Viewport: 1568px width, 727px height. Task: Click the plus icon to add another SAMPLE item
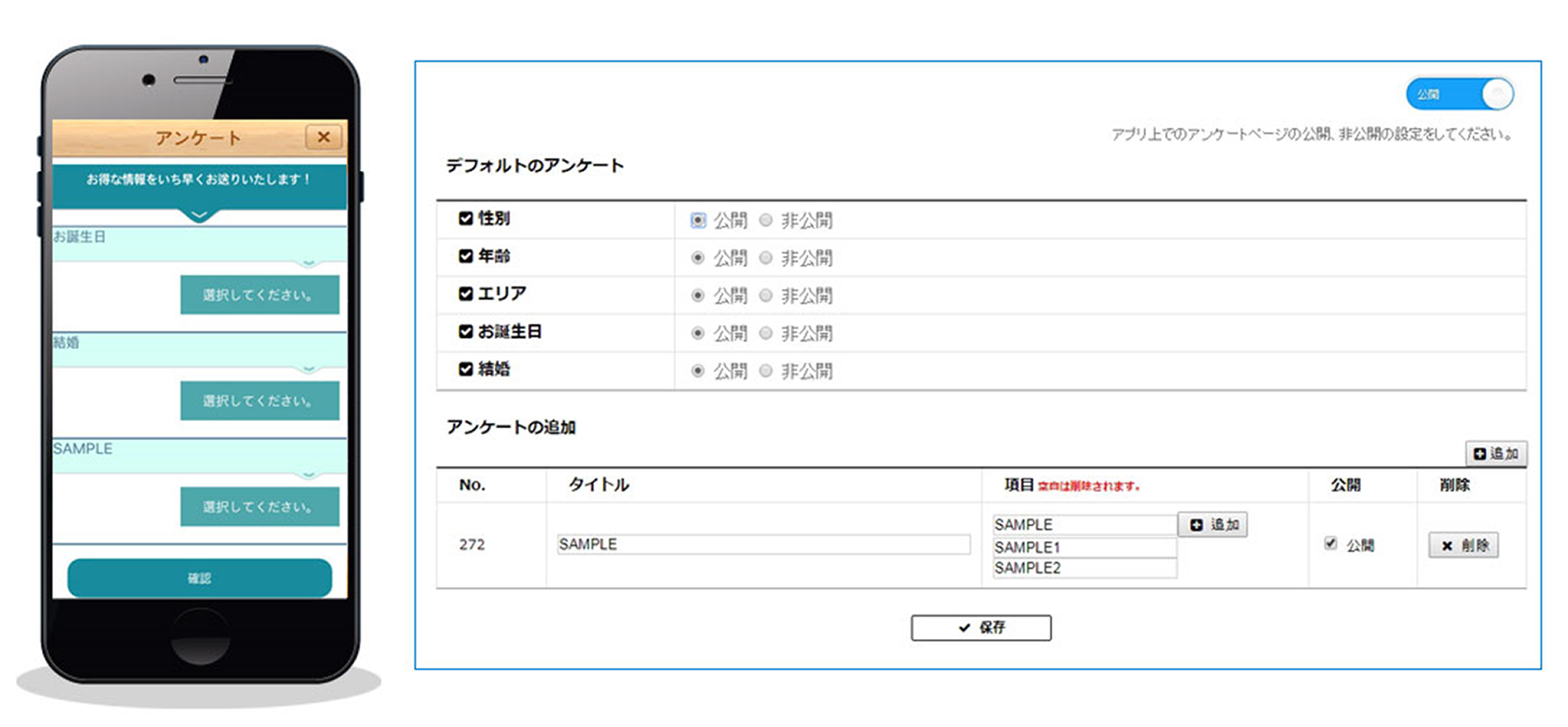coord(1197,524)
